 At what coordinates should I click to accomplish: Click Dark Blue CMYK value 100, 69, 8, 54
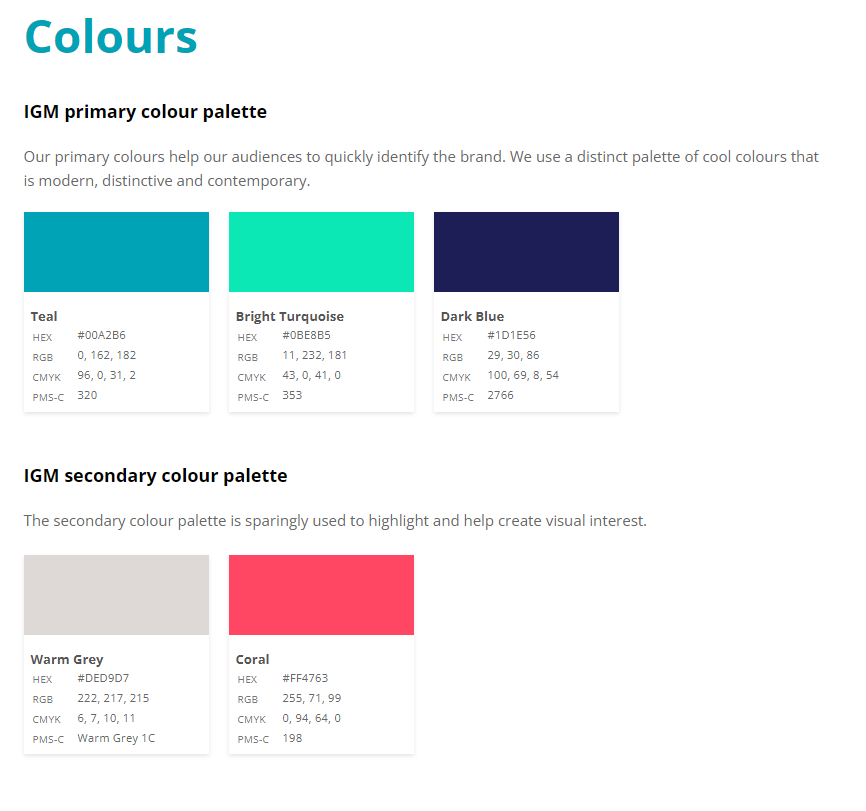[x=523, y=375]
